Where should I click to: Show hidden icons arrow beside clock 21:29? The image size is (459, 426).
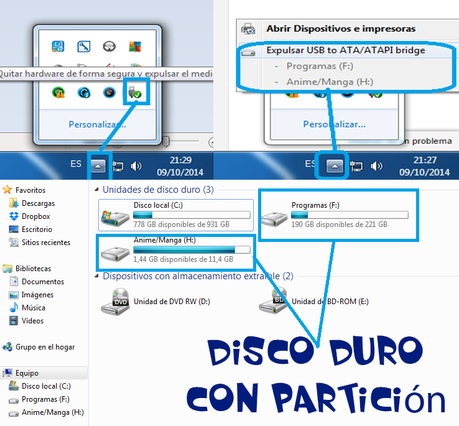click(x=98, y=166)
